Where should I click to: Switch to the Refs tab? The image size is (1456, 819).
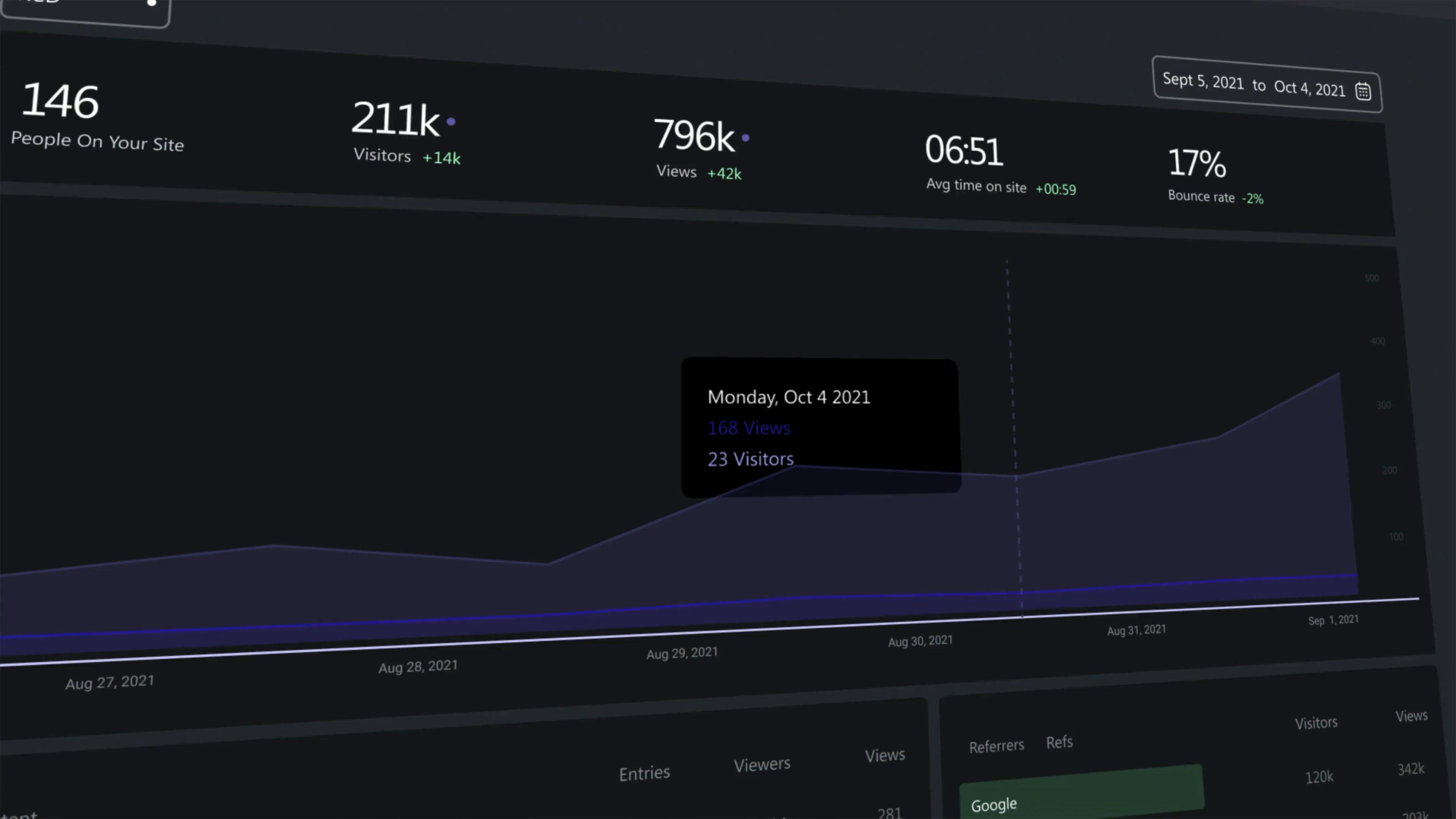tap(1059, 742)
